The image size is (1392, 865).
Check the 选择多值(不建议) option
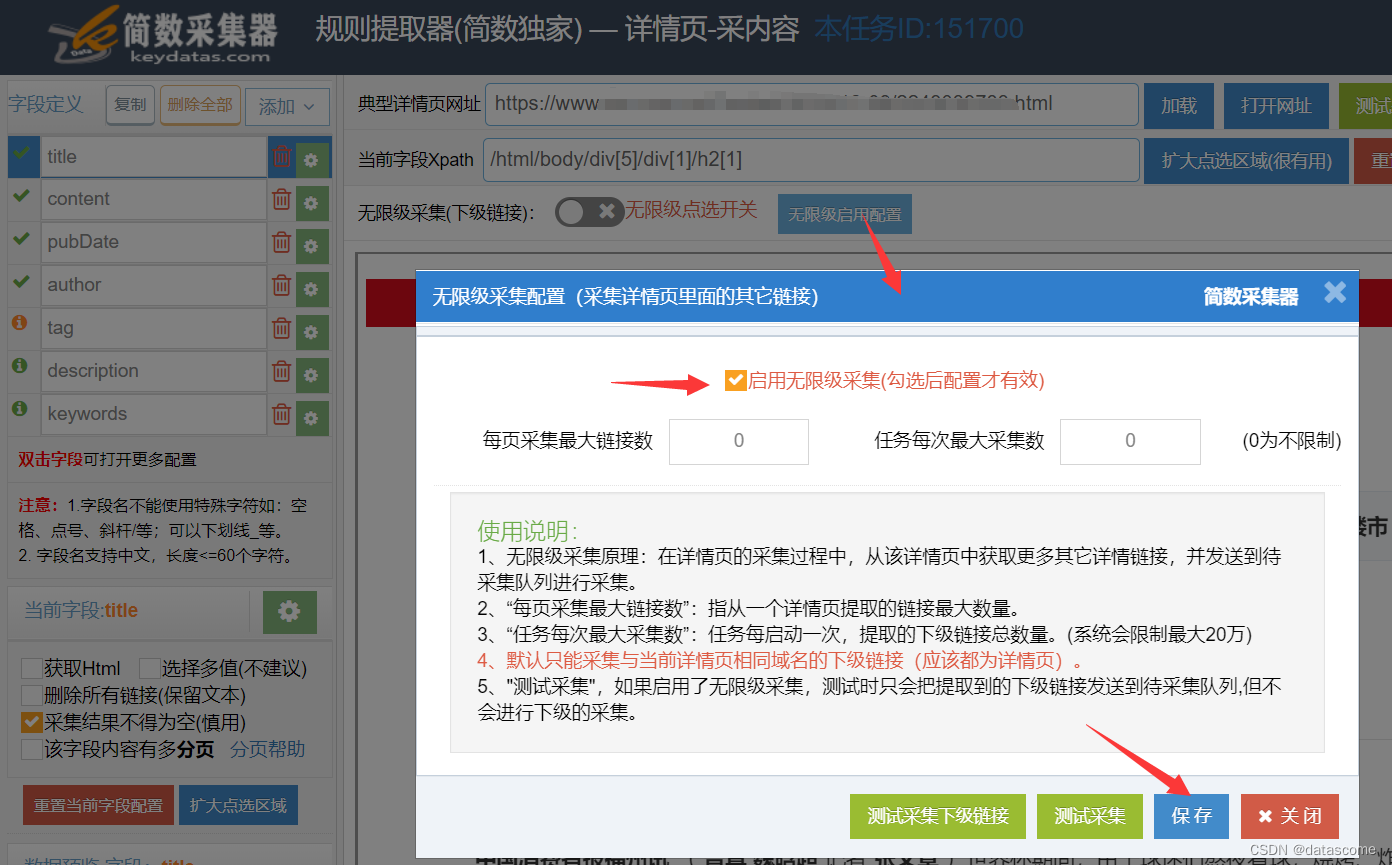pos(150,668)
